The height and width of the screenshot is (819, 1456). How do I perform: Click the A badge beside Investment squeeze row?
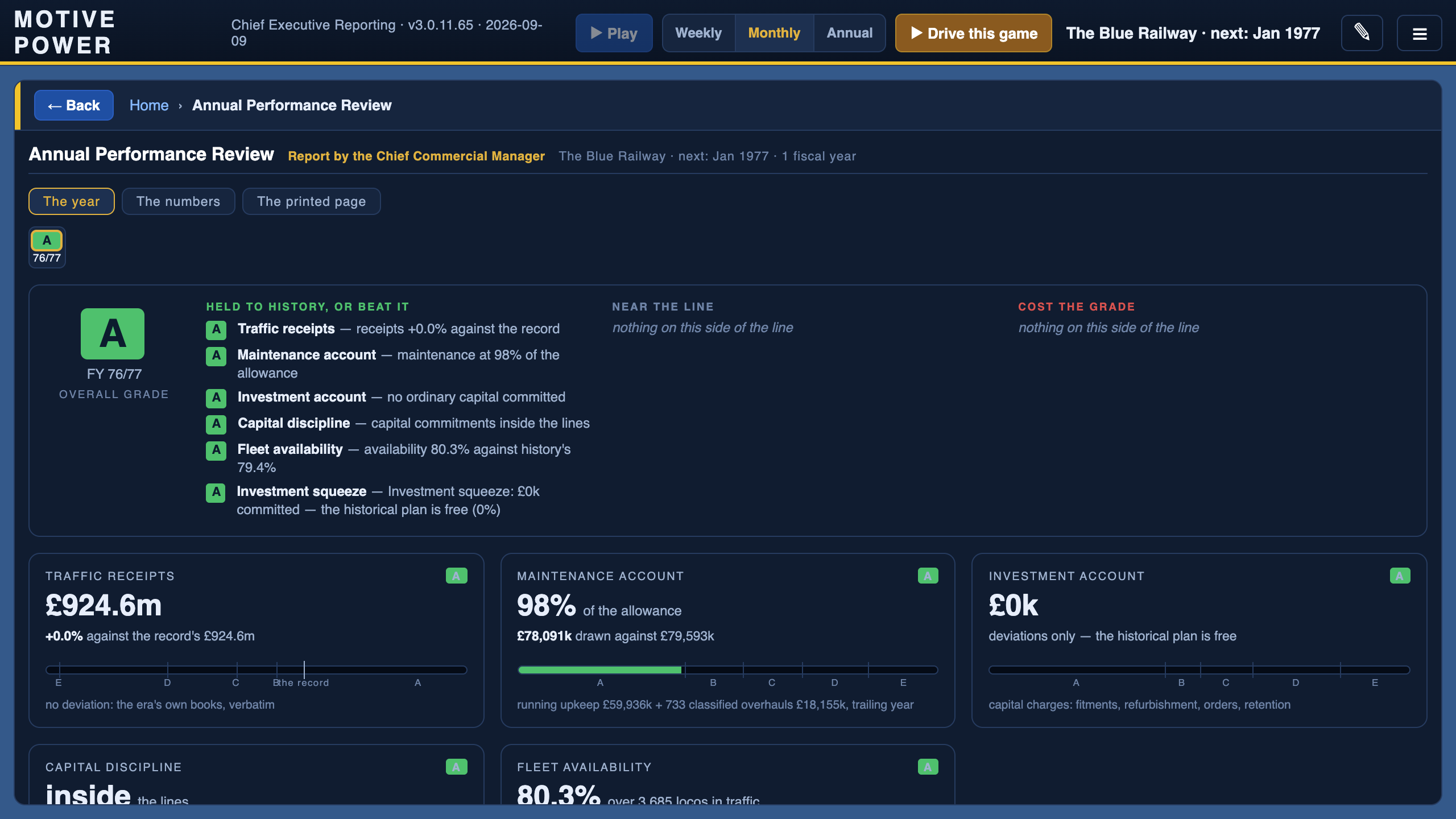(x=216, y=492)
